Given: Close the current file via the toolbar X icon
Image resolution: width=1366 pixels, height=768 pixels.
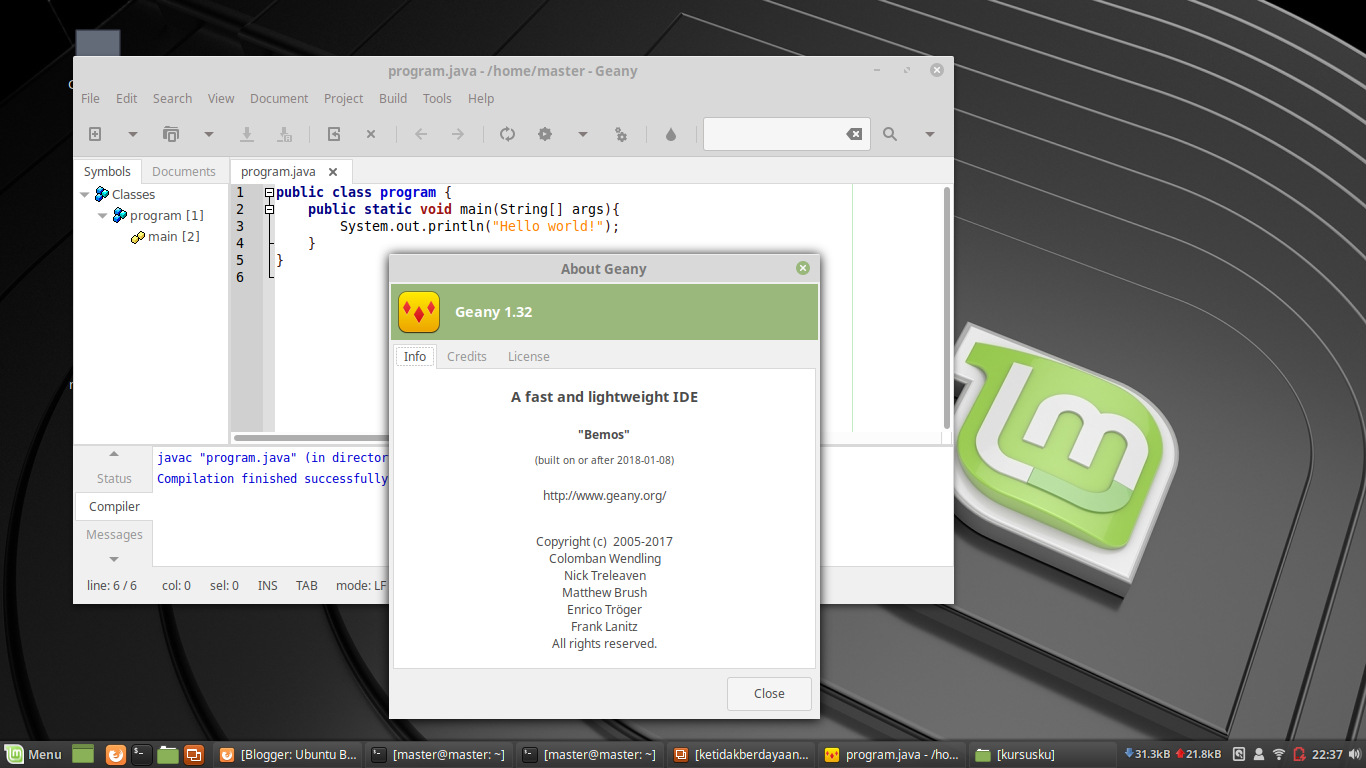Looking at the screenshot, I should coord(370,134).
